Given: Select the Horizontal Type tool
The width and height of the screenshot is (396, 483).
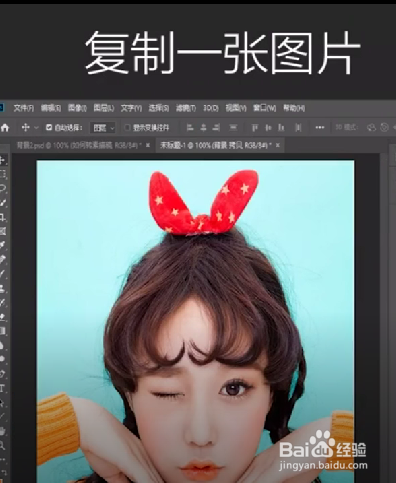Looking at the screenshot, I should click(2, 388).
